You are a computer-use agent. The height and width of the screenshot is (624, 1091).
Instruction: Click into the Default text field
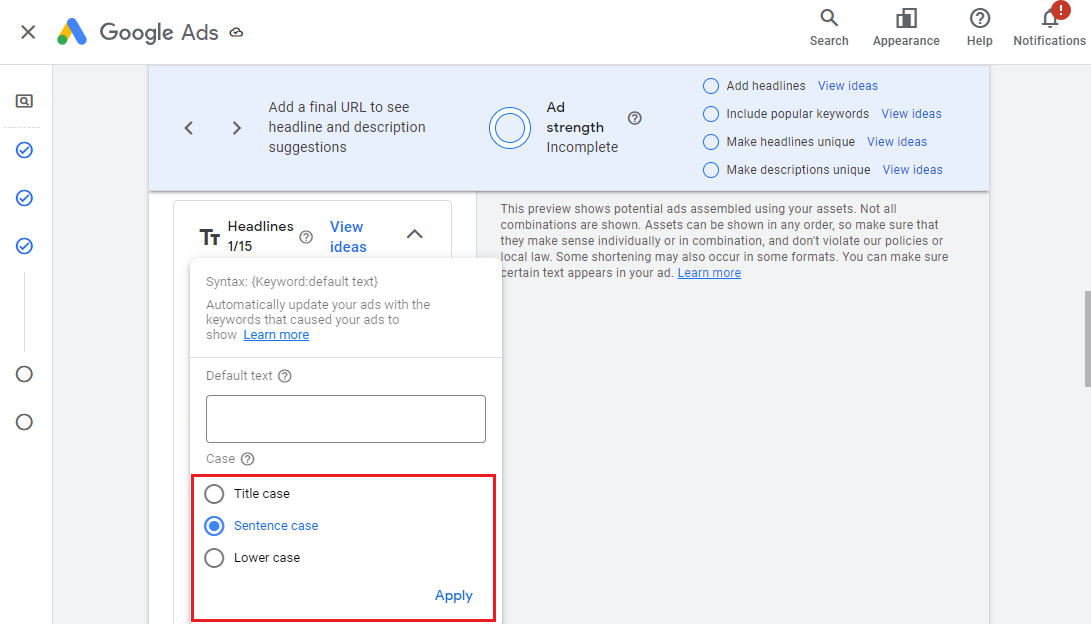pyautogui.click(x=345, y=419)
